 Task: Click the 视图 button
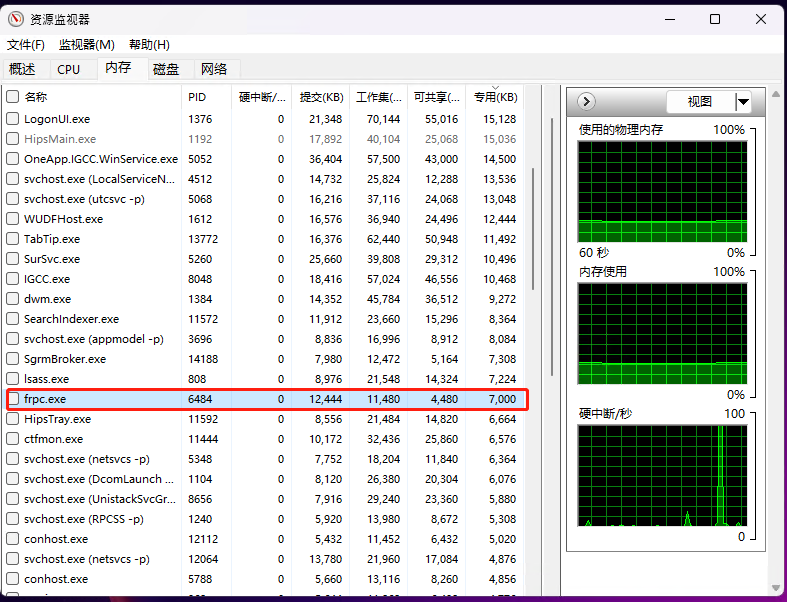pos(700,102)
